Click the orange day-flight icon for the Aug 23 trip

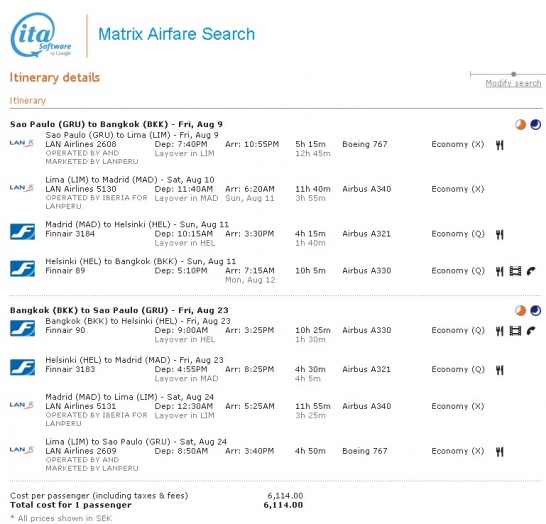click(x=521, y=310)
